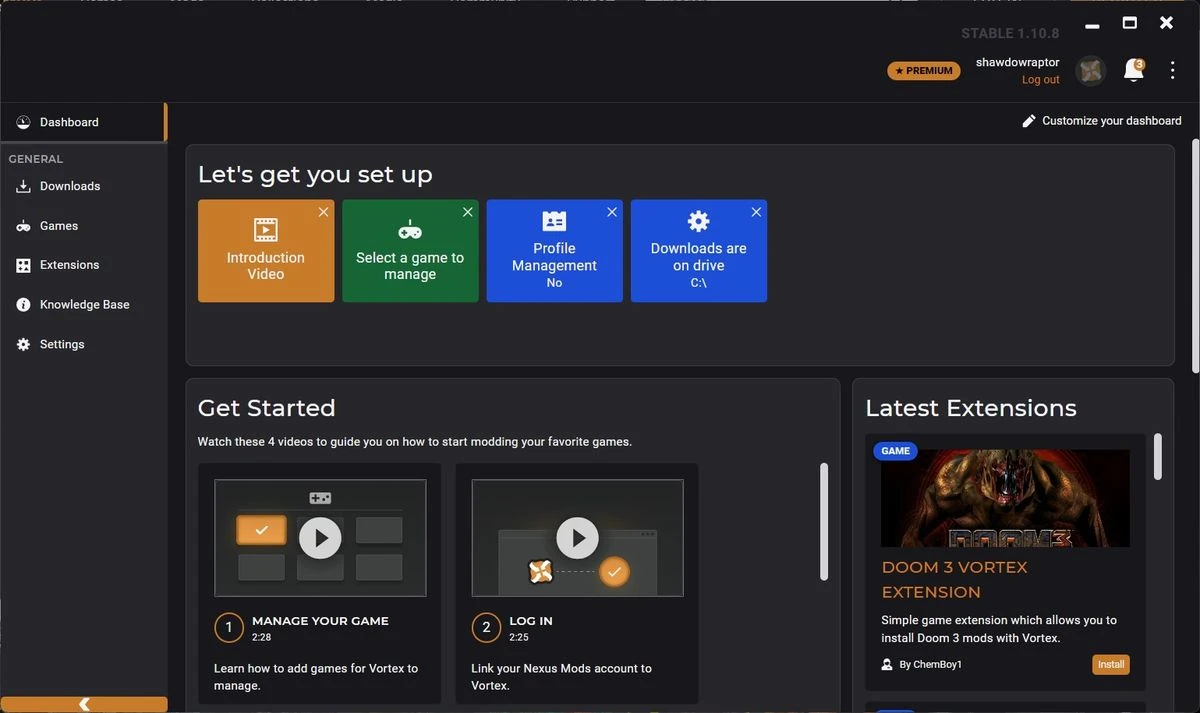
Task: Click the PREMIUM badge
Action: (924, 71)
